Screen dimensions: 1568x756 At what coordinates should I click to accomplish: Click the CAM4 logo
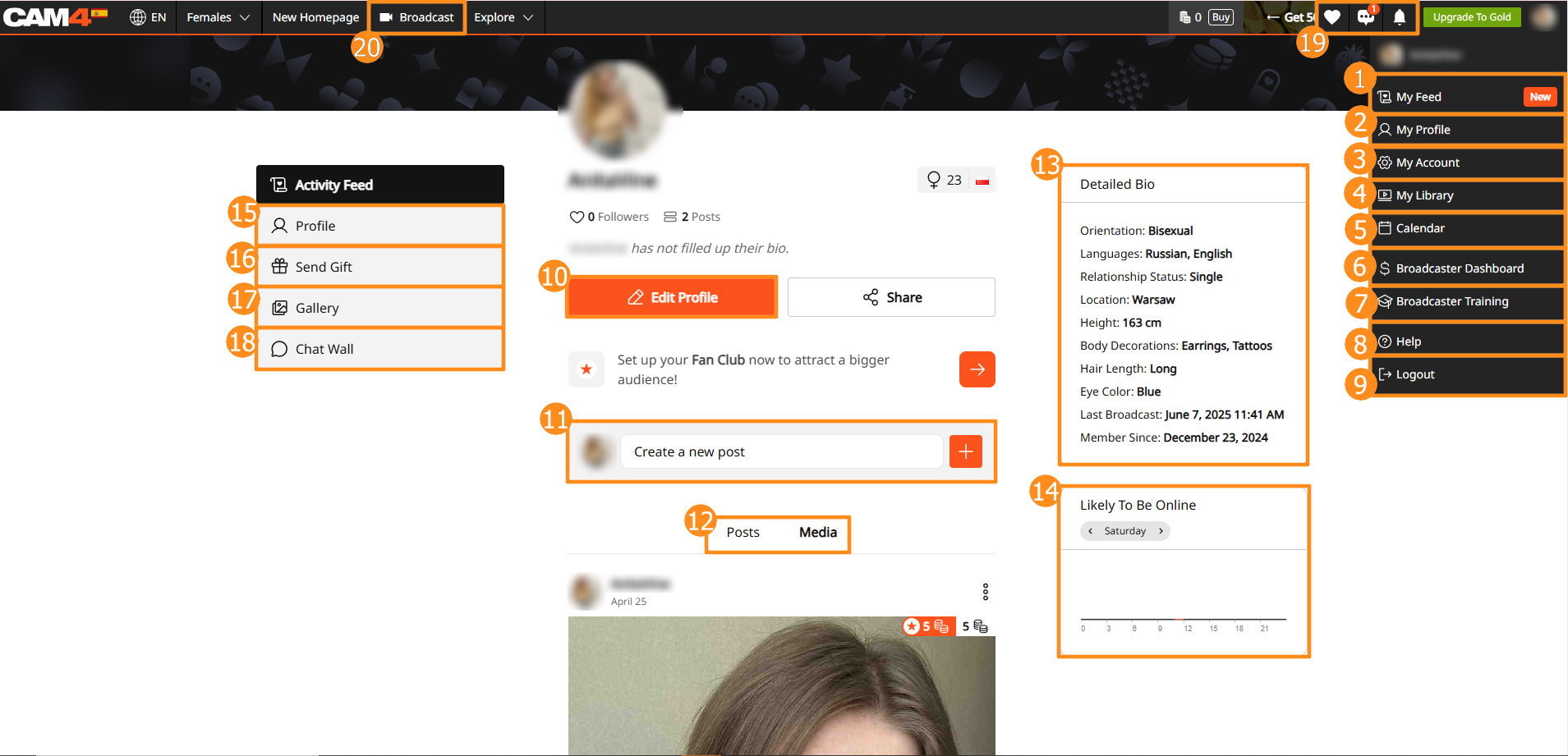tap(48, 17)
